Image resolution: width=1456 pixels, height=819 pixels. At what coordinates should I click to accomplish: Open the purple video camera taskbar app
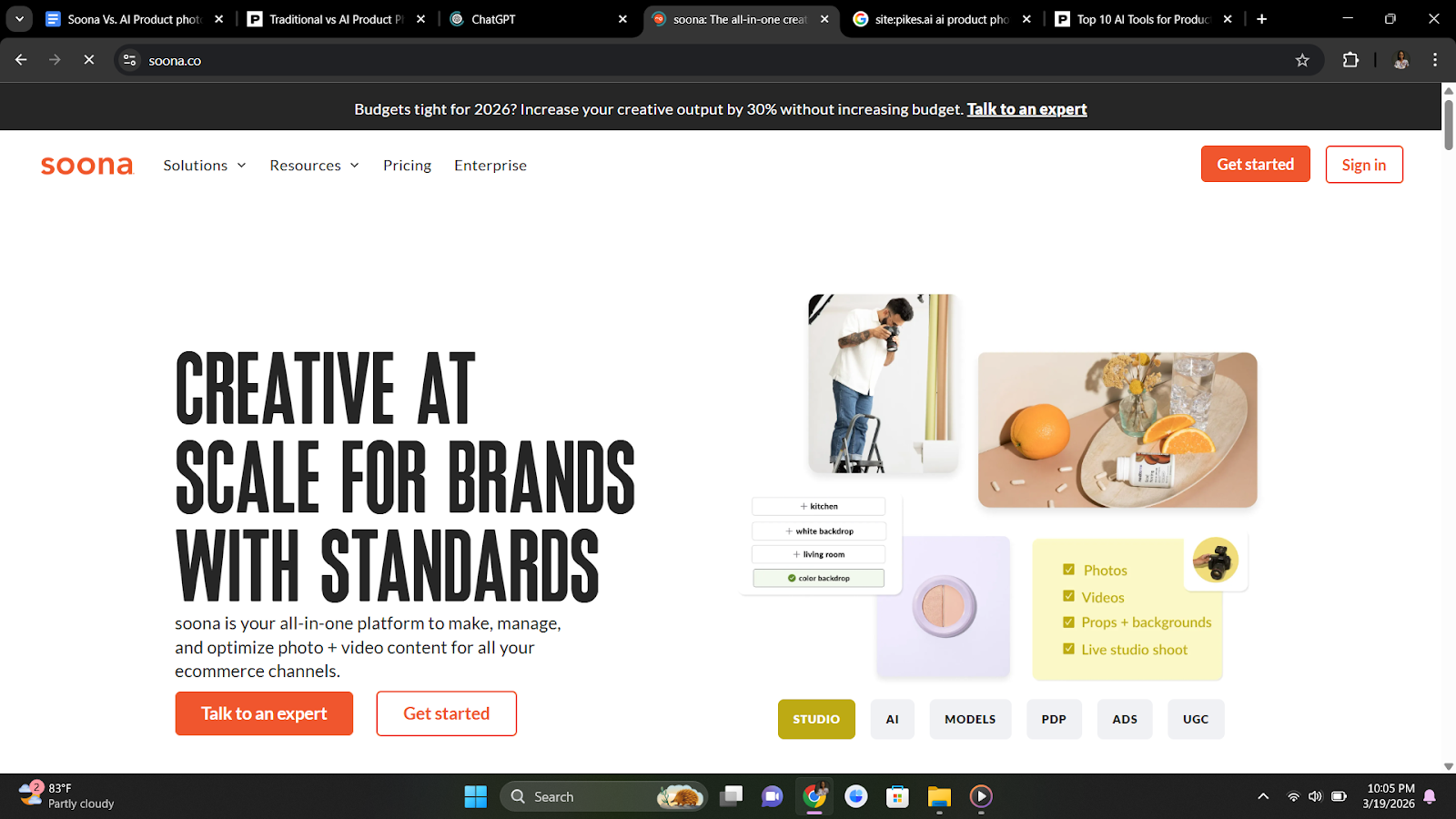pos(772,796)
